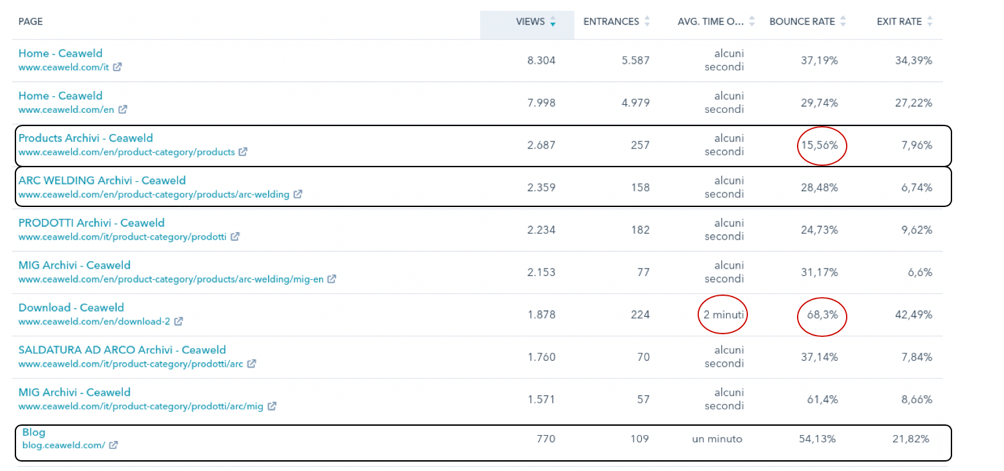Select bounce rate value 15,56%
This screenshot has height=471, width=1004.
(819, 145)
